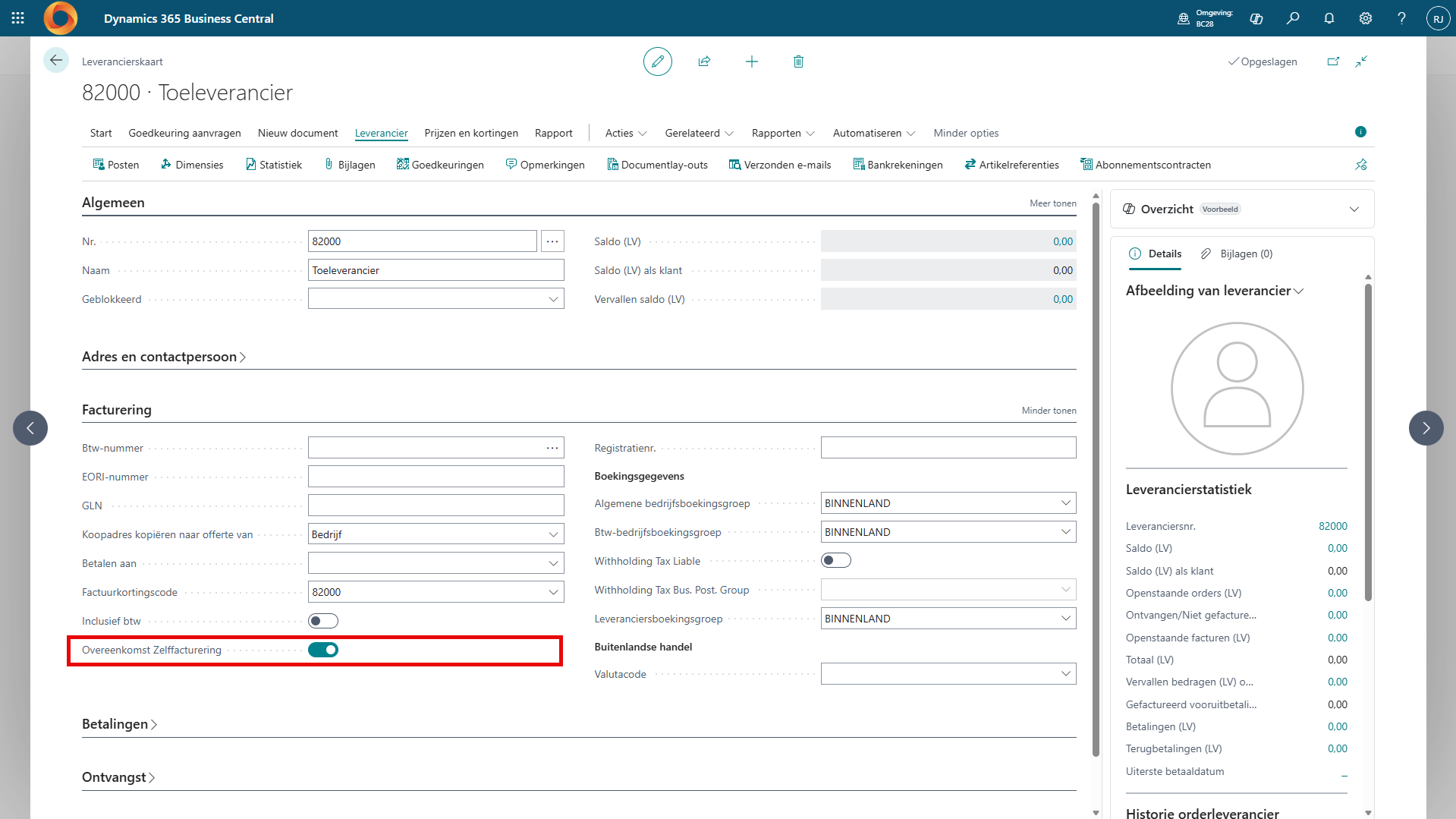Disable the Overeenkomst Zelffacturering toggle

[x=323, y=650]
